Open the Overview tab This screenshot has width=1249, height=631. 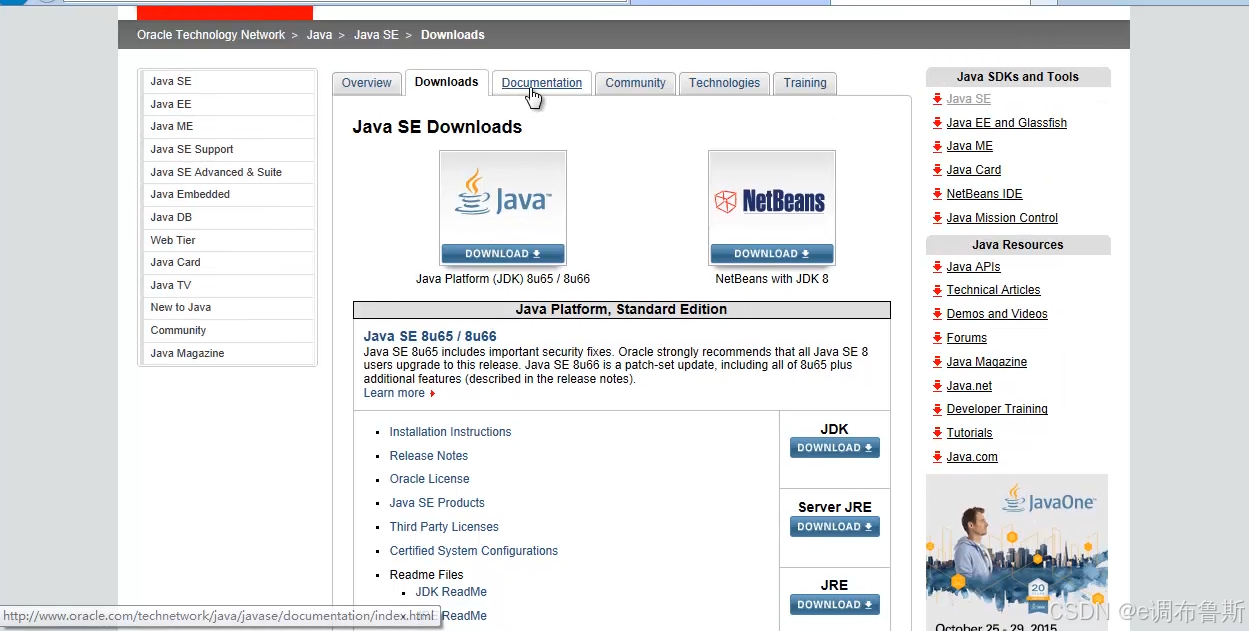366,83
